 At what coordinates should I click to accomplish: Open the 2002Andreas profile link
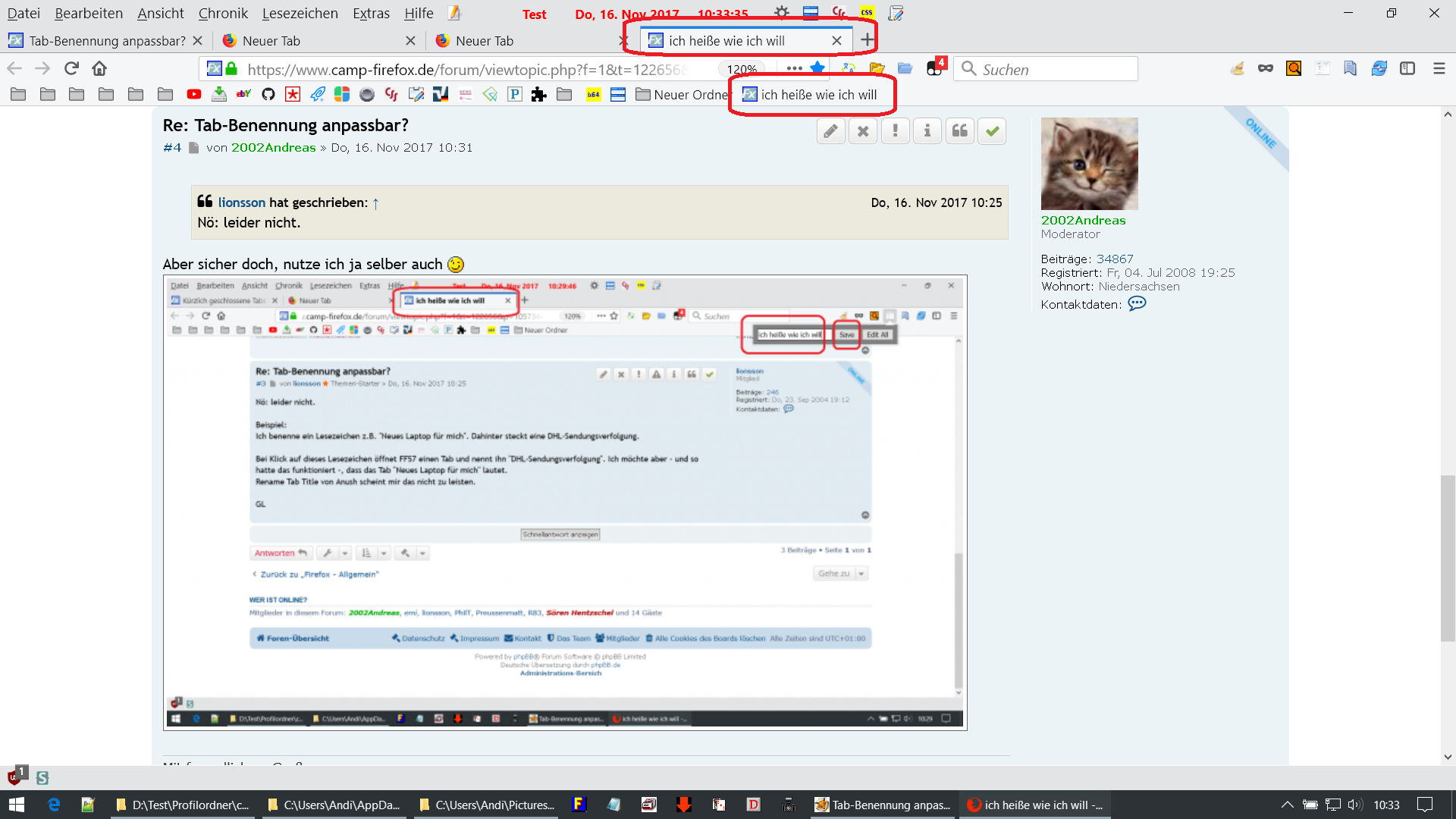(x=1083, y=220)
